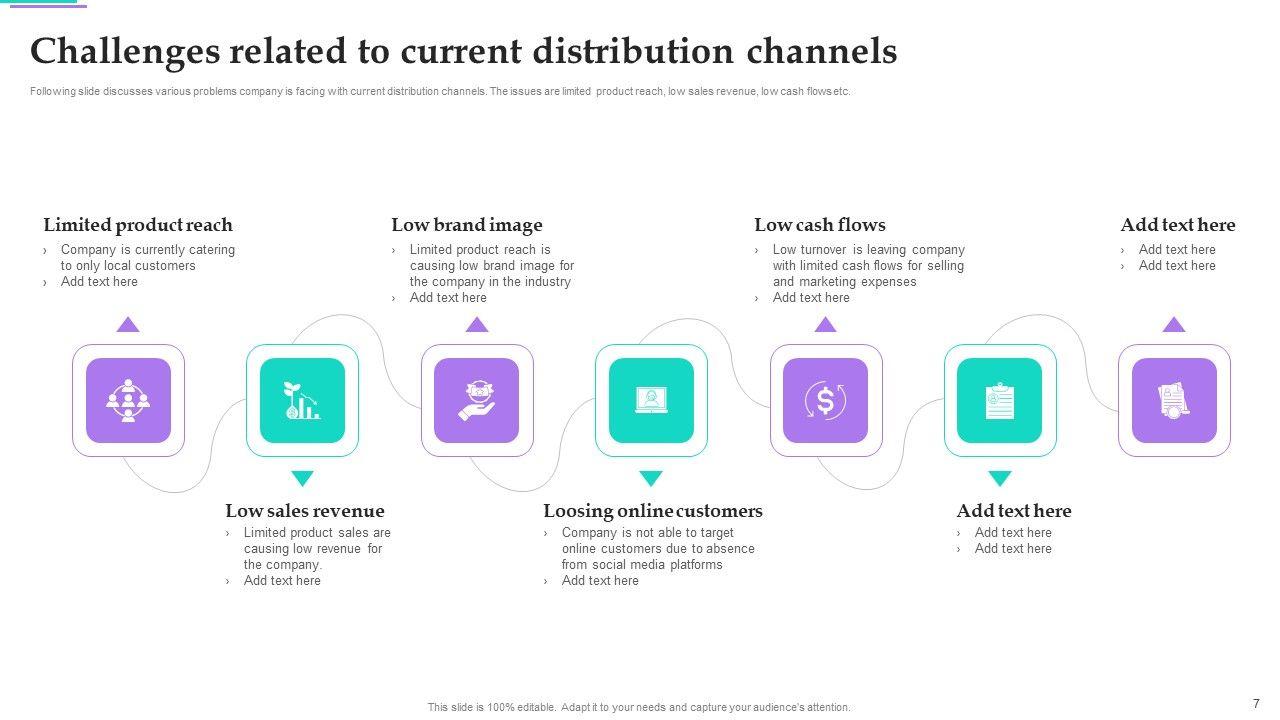Click the top-right 'Add text here' heading
This screenshot has width=1280, height=720.
click(x=1178, y=225)
